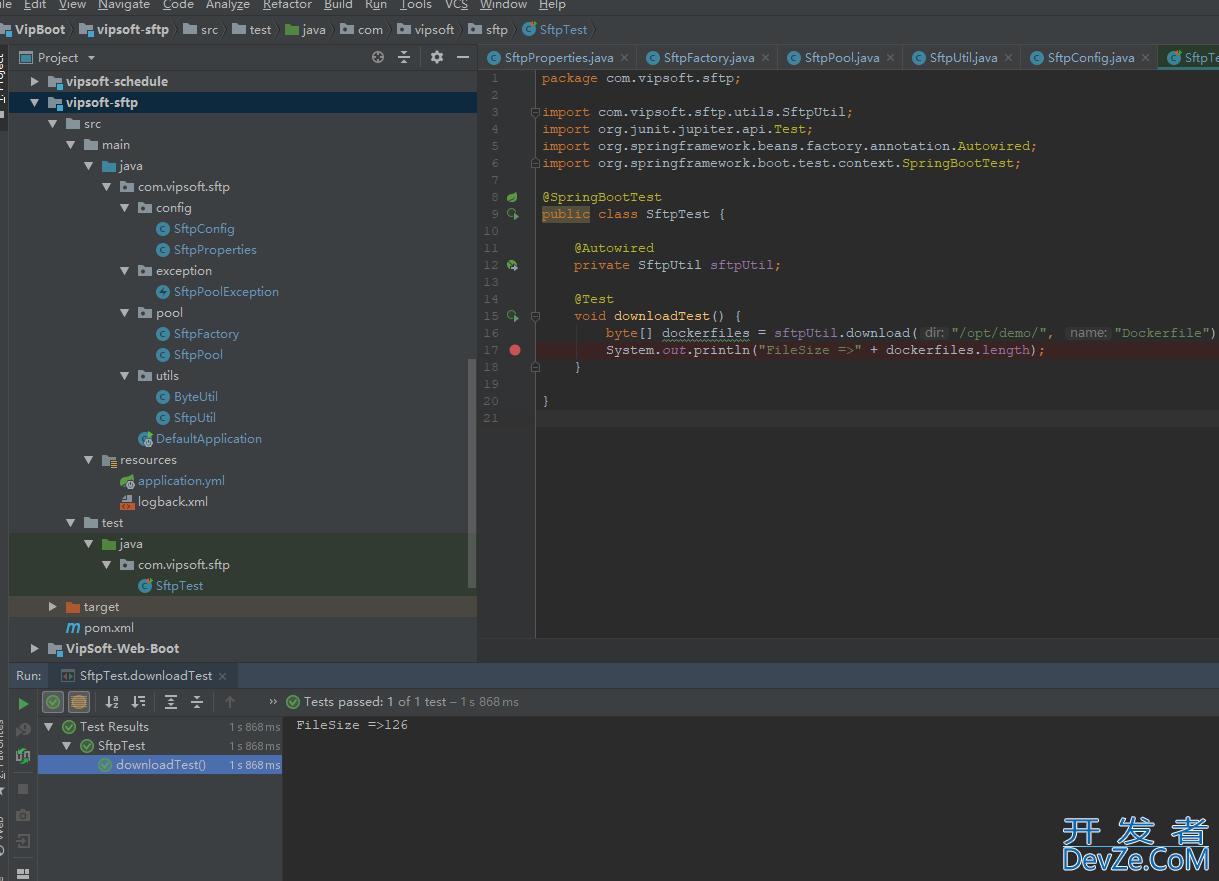Expand the target folder

(53, 607)
